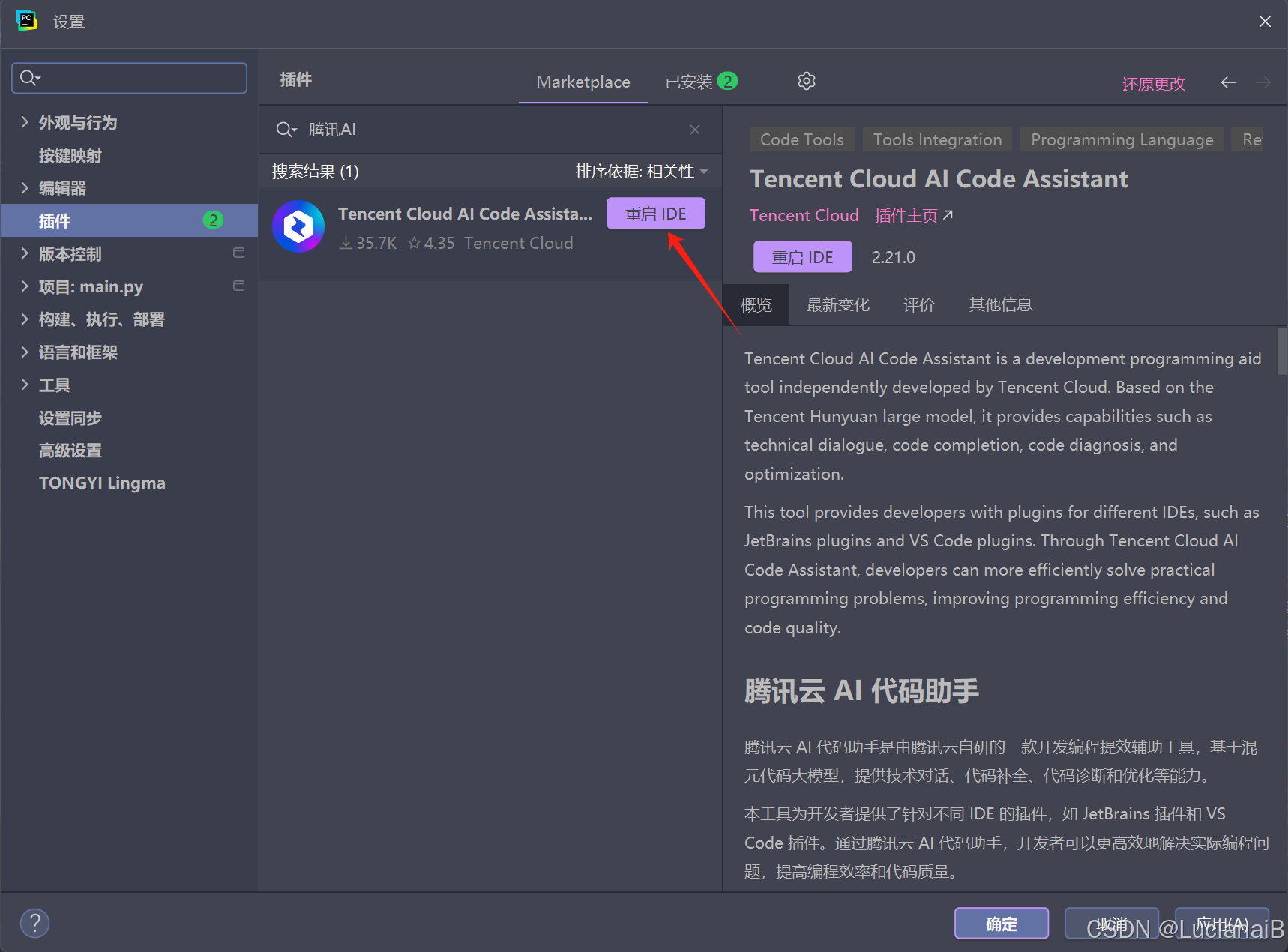The height and width of the screenshot is (952, 1288).
Task: Expand the 工具 section
Action: click(25, 385)
